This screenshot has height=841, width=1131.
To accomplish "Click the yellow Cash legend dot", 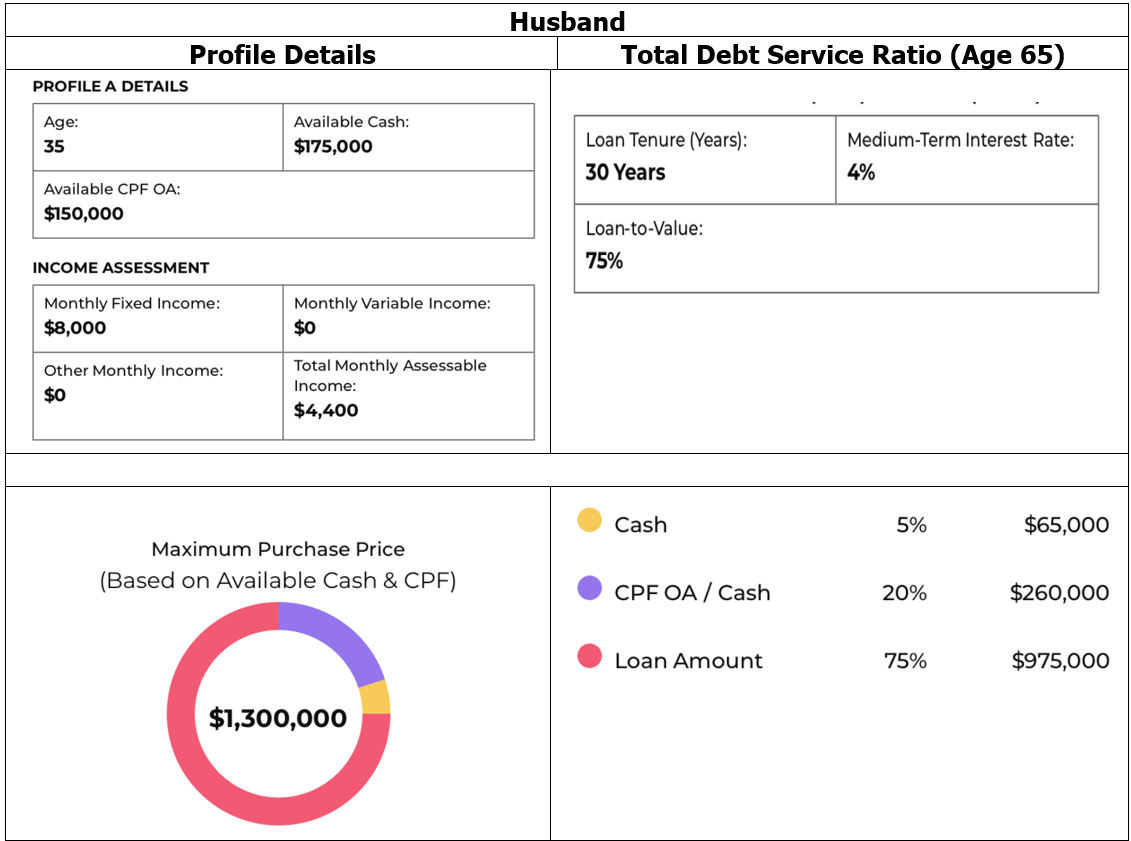I will tap(590, 521).
